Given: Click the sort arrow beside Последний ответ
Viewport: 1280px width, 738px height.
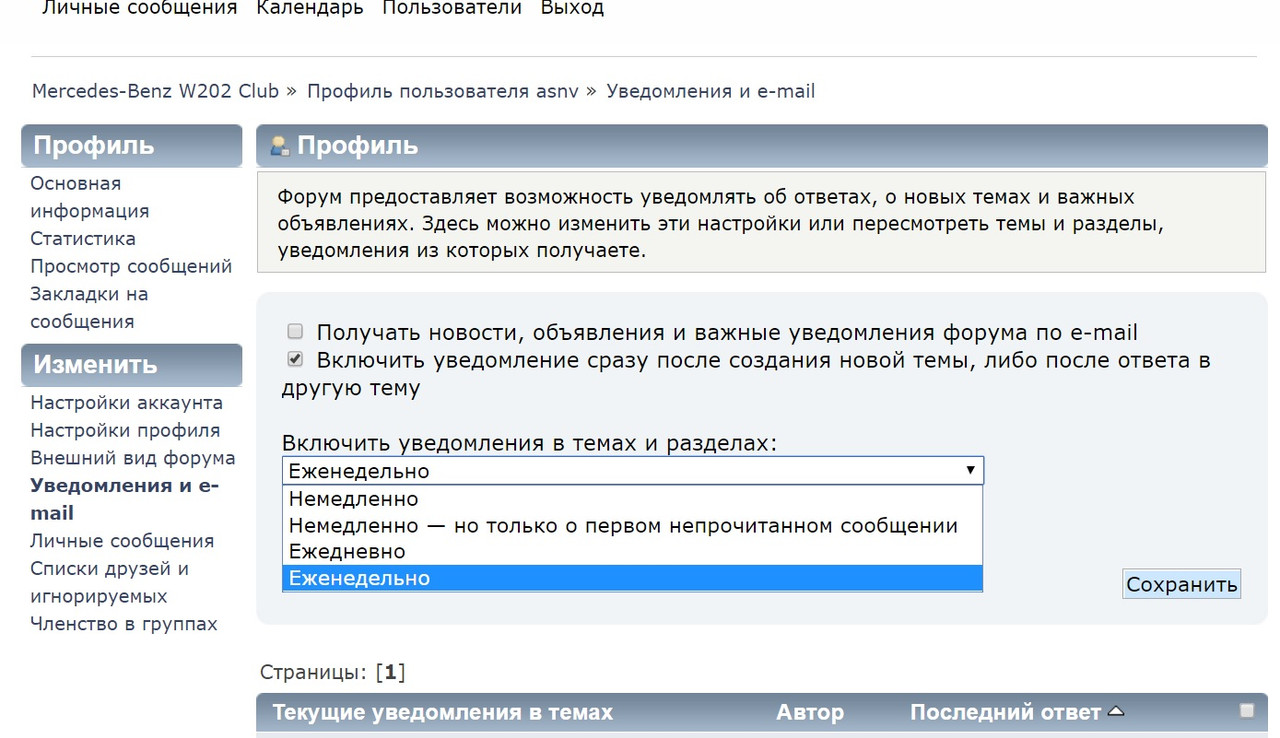Looking at the screenshot, I should (1116, 713).
